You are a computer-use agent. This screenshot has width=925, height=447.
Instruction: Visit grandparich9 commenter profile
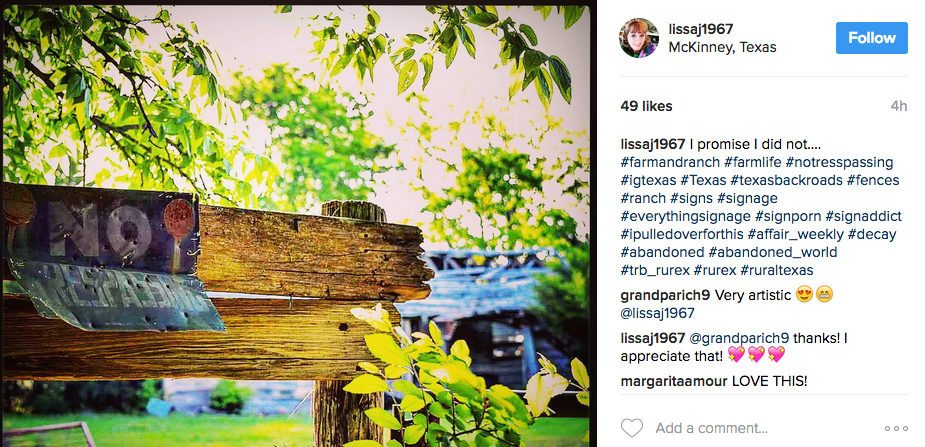click(665, 294)
